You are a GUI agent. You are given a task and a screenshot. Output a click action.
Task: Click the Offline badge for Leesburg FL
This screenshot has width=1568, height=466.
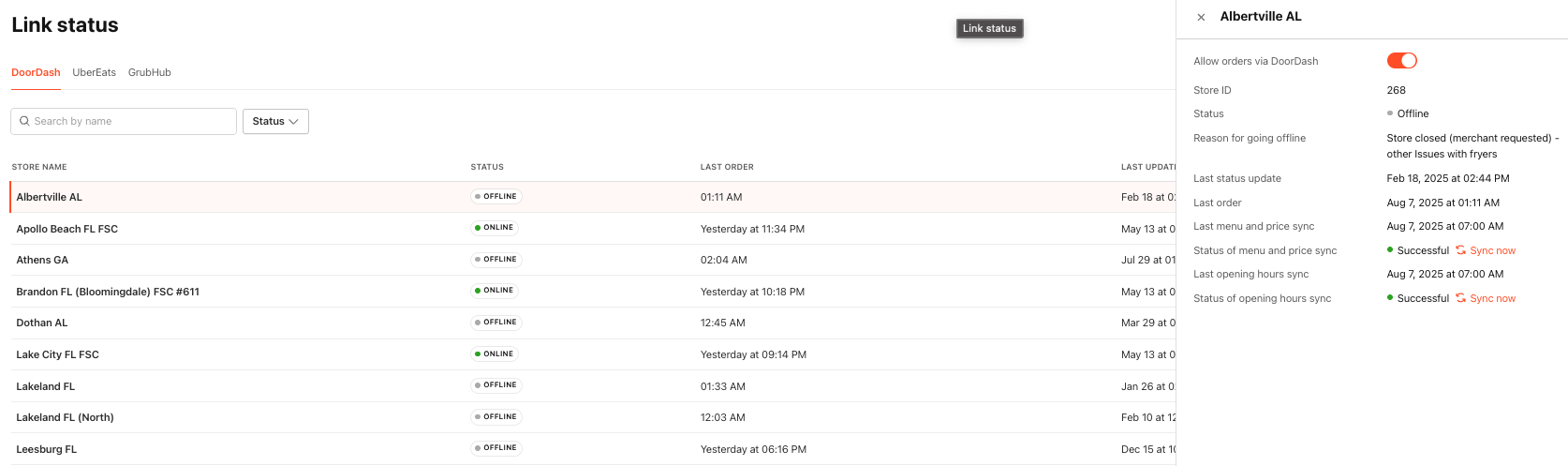click(x=496, y=448)
